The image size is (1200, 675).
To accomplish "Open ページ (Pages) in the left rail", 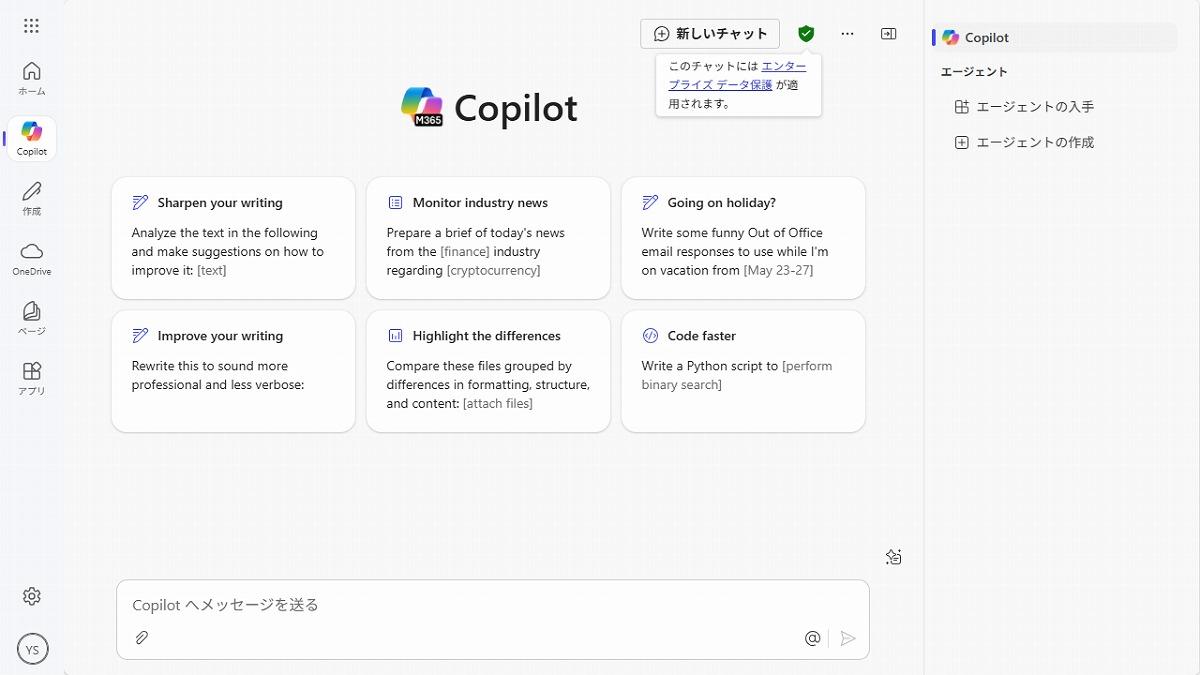I will coord(32,319).
